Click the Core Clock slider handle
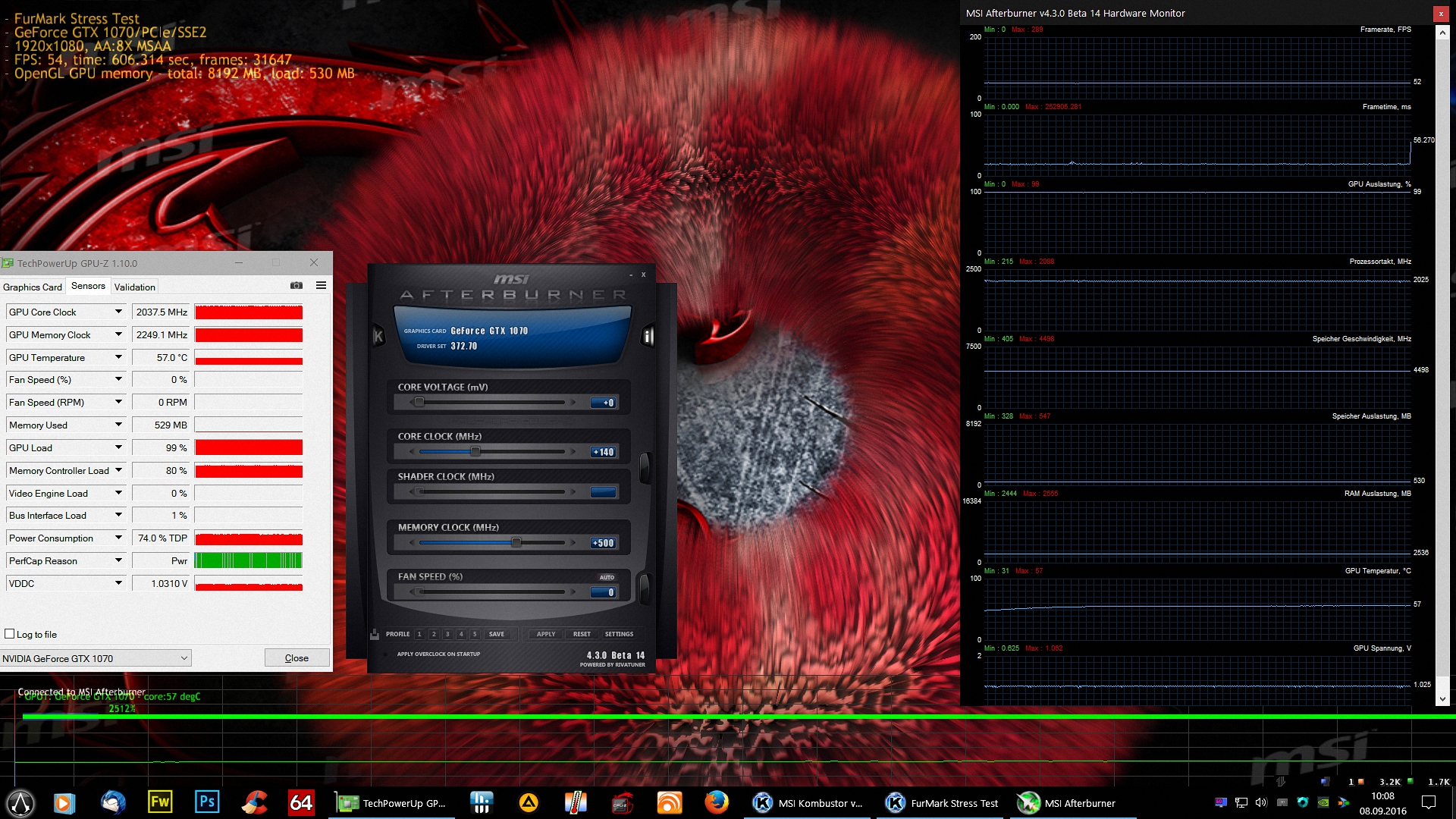Image resolution: width=1456 pixels, height=819 pixels. click(x=475, y=451)
